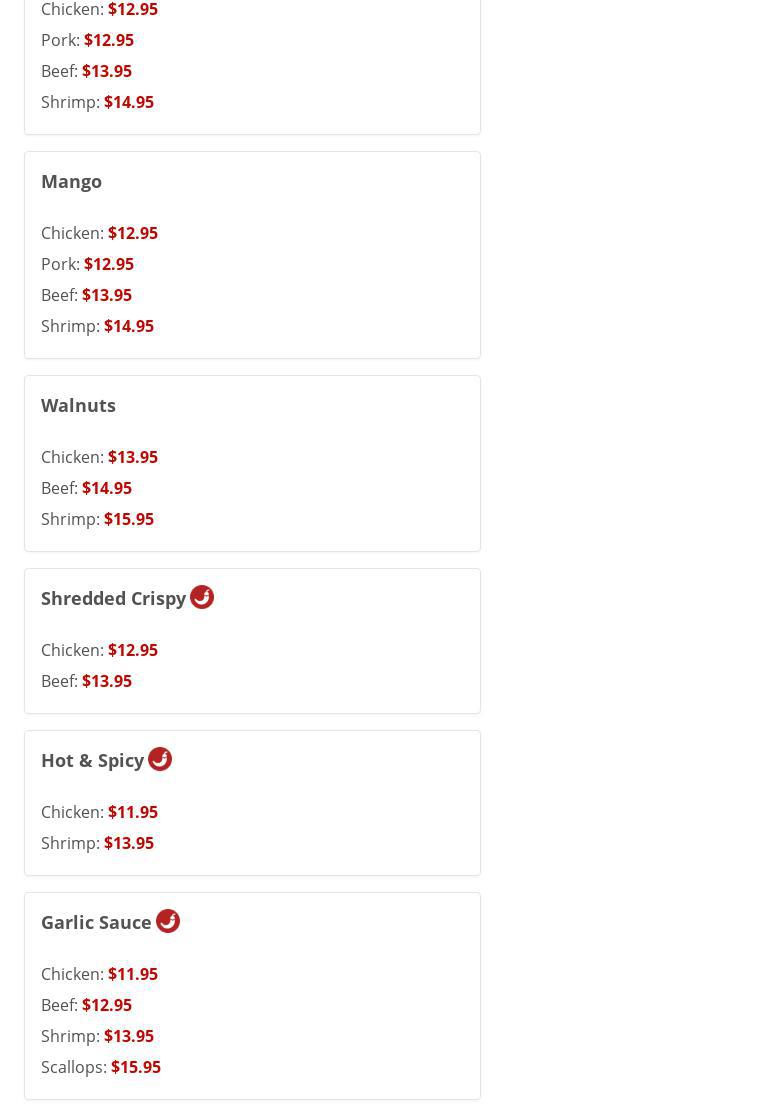Open the Garlic Sauce dish title
The width and height of the screenshot is (770, 1104).
click(x=96, y=922)
